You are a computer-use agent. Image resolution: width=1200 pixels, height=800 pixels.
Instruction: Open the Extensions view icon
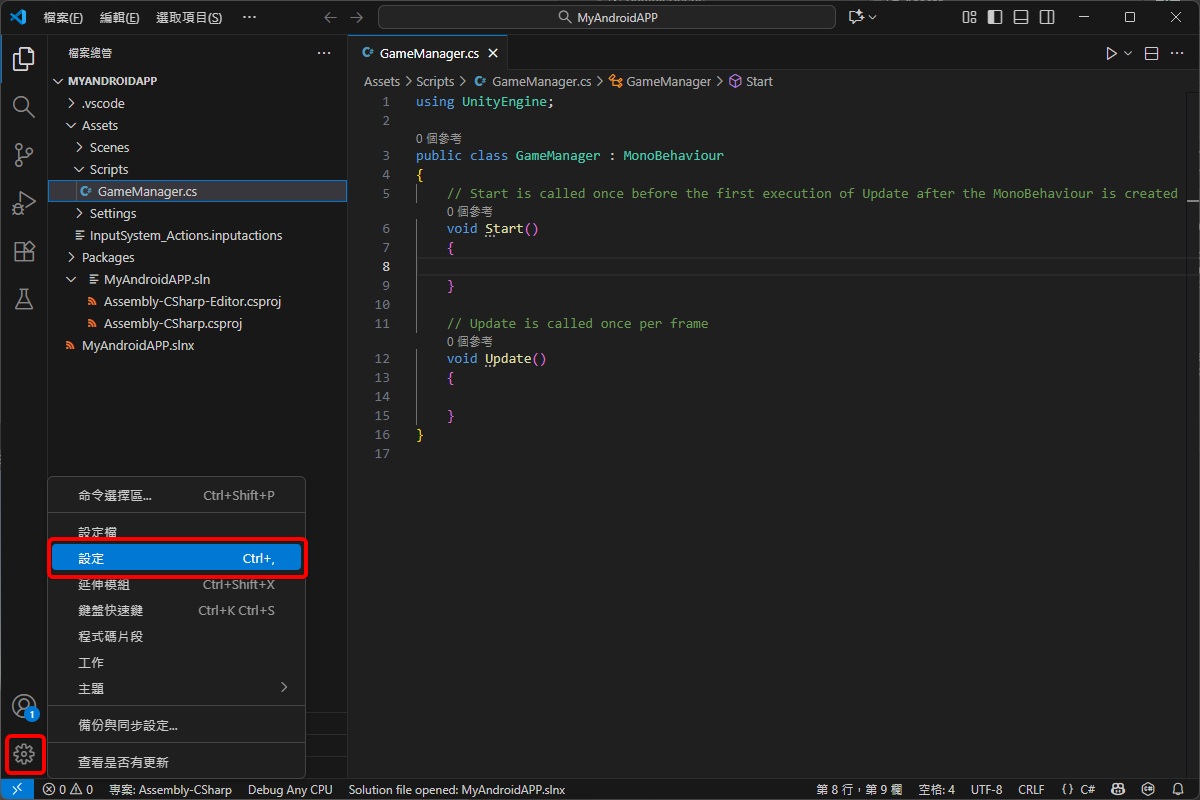23,252
